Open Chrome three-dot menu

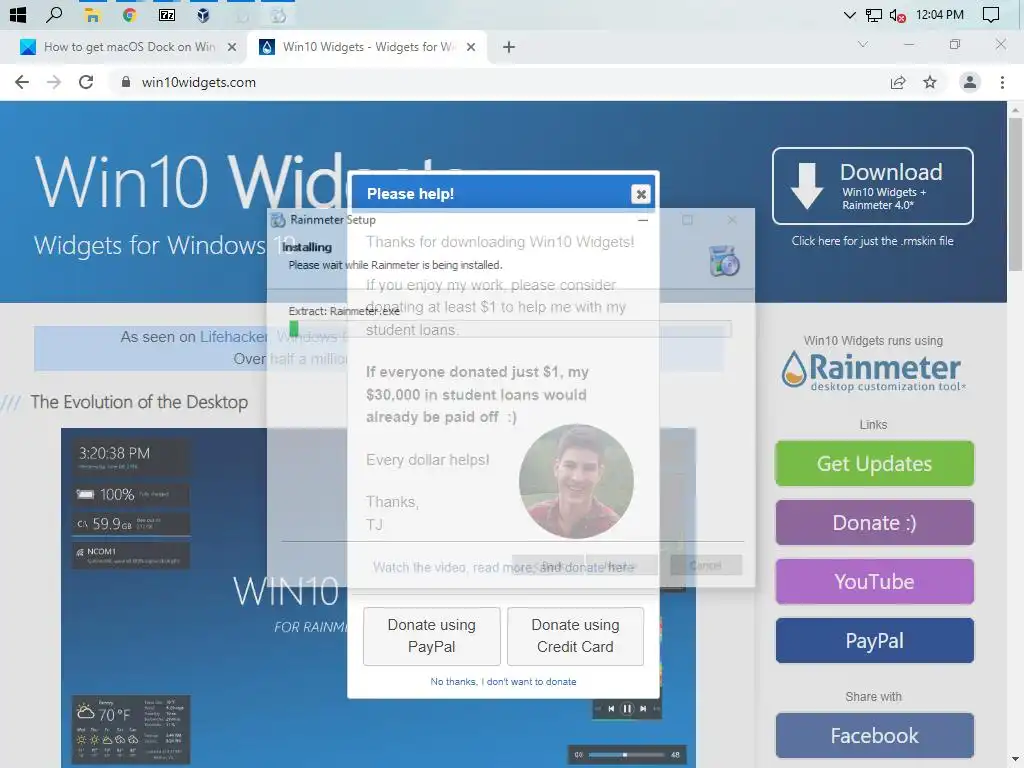(x=1002, y=82)
